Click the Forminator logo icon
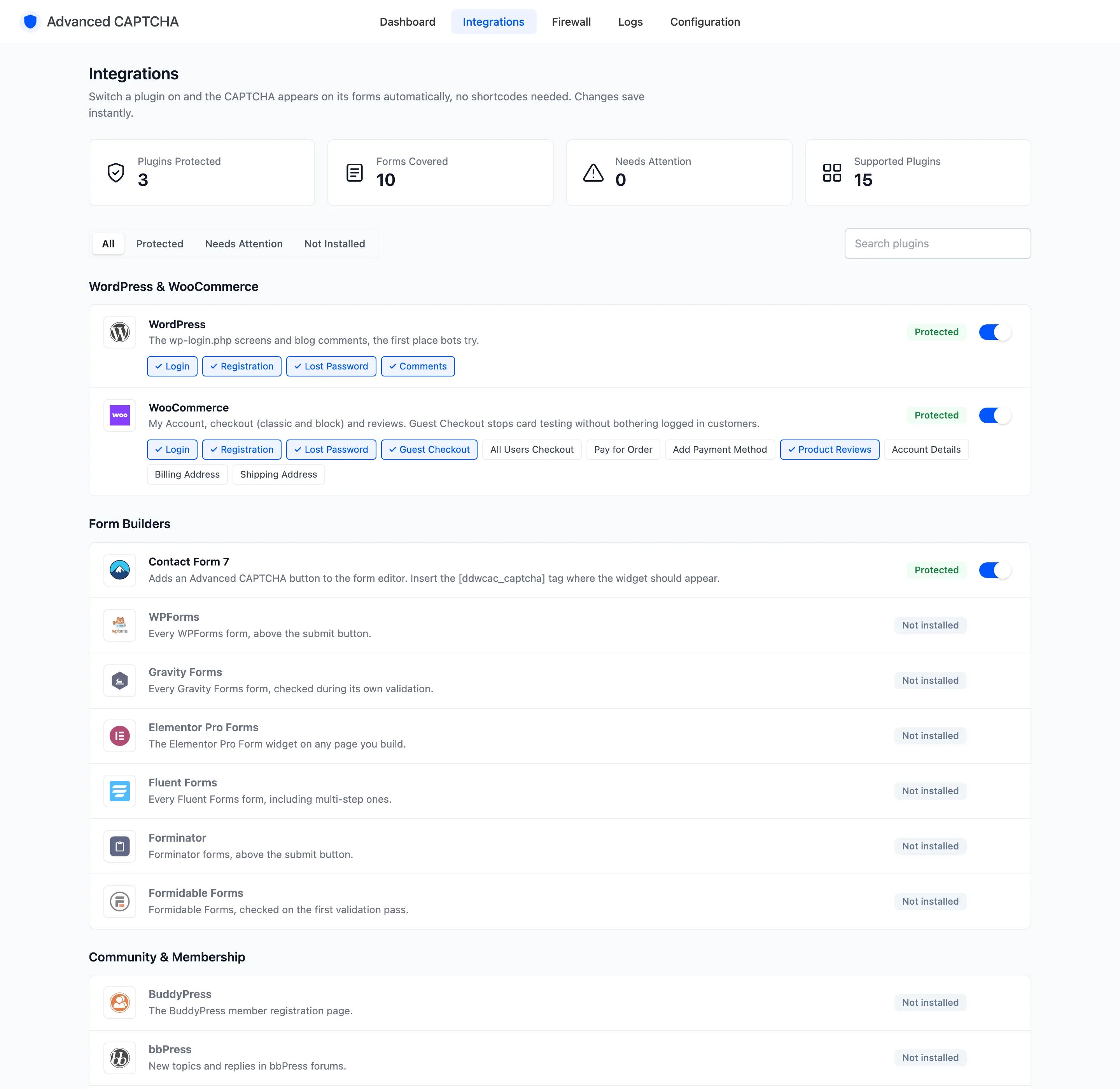Viewport: 1120px width, 1089px height. click(x=119, y=846)
